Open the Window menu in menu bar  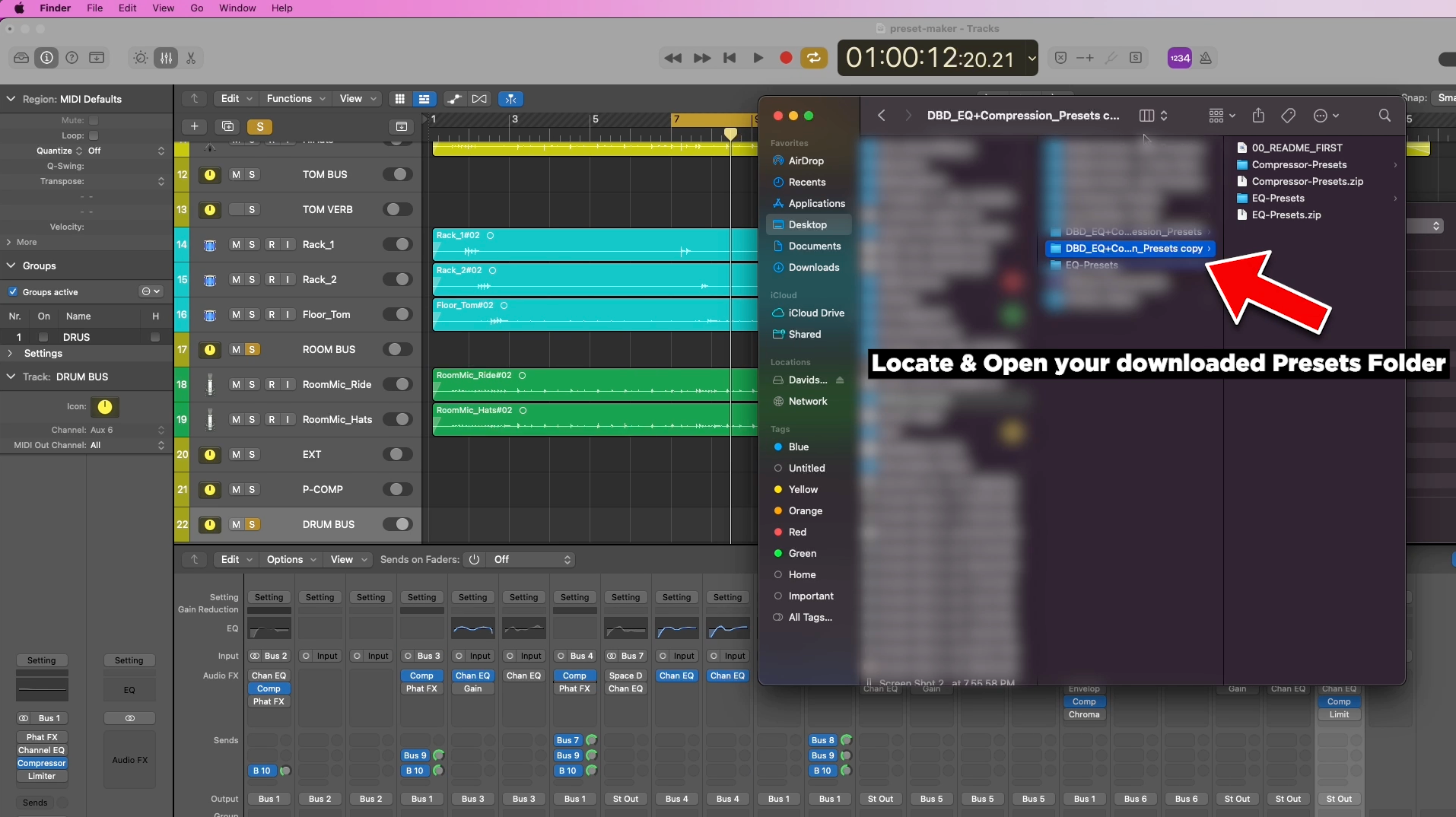[237, 8]
